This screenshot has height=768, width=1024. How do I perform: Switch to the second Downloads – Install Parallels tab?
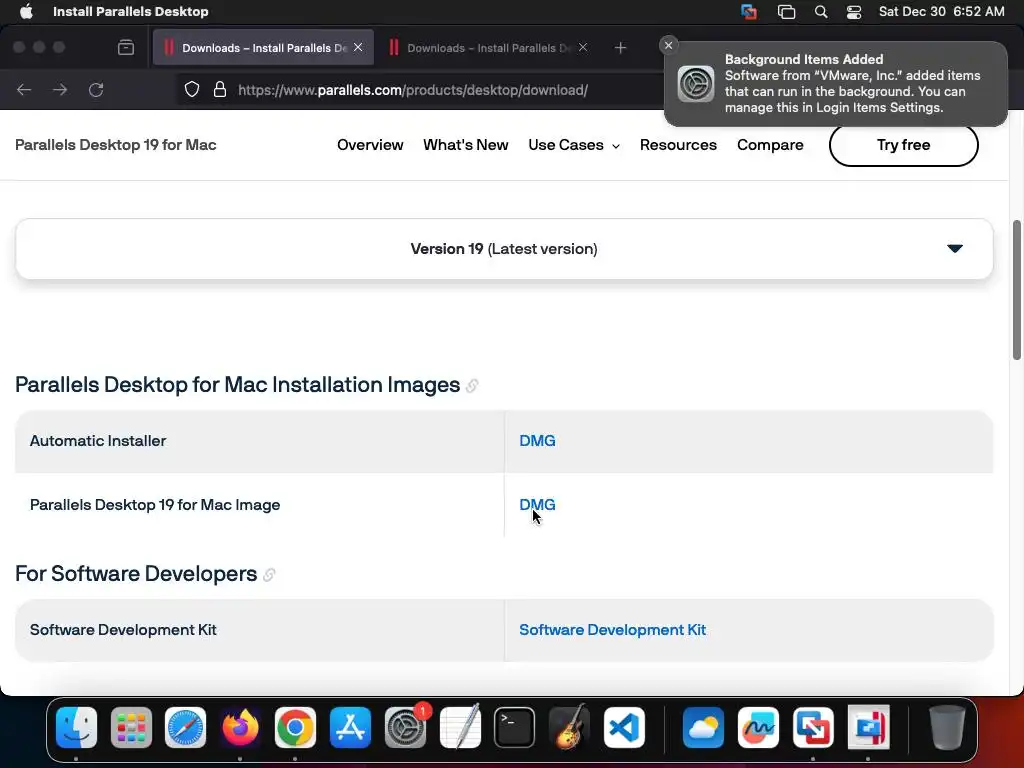coord(490,48)
